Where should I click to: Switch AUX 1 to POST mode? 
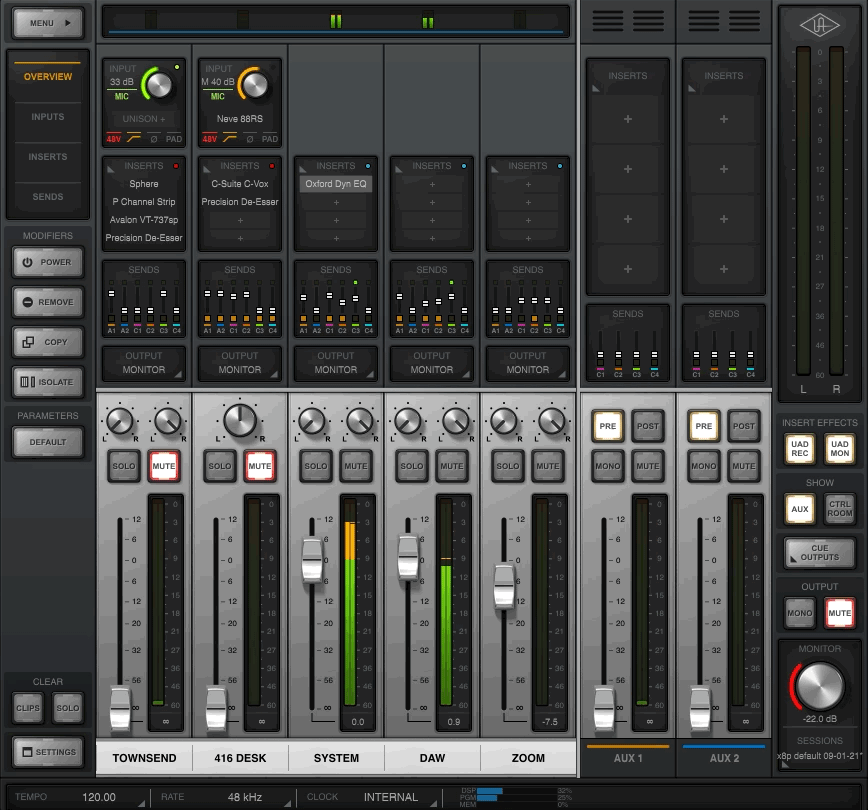tap(647, 426)
